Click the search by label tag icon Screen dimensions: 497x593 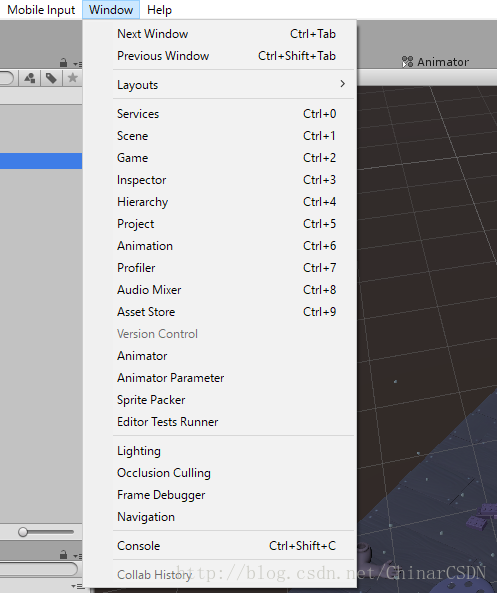pyautogui.click(x=51, y=78)
